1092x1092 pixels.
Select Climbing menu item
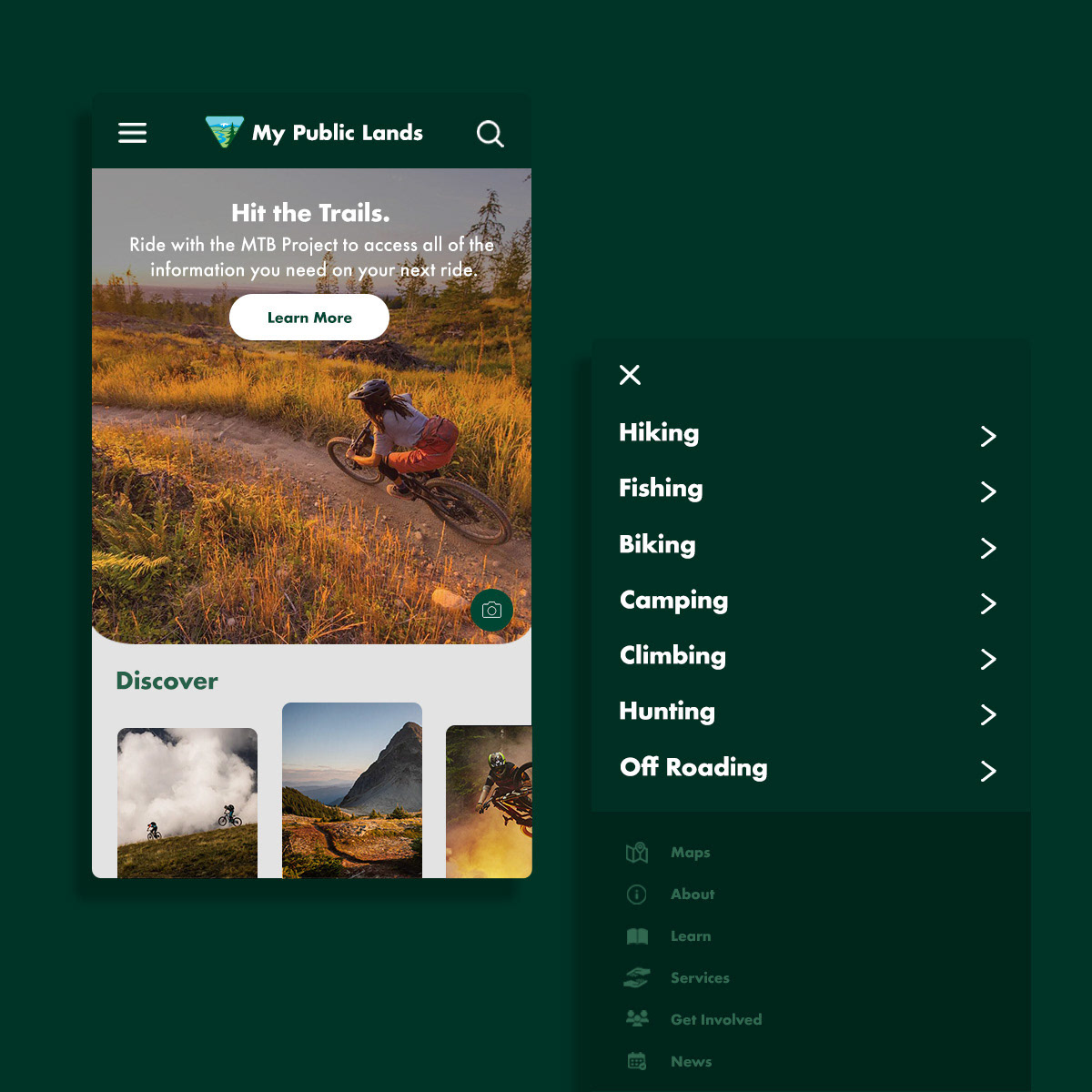coord(672,656)
